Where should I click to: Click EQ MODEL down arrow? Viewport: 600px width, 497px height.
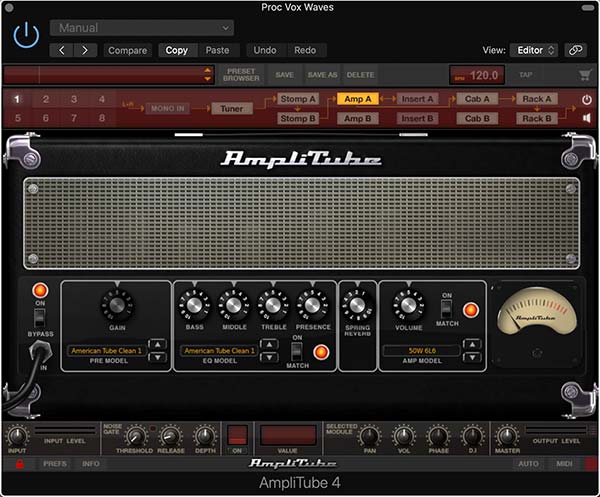click(269, 357)
